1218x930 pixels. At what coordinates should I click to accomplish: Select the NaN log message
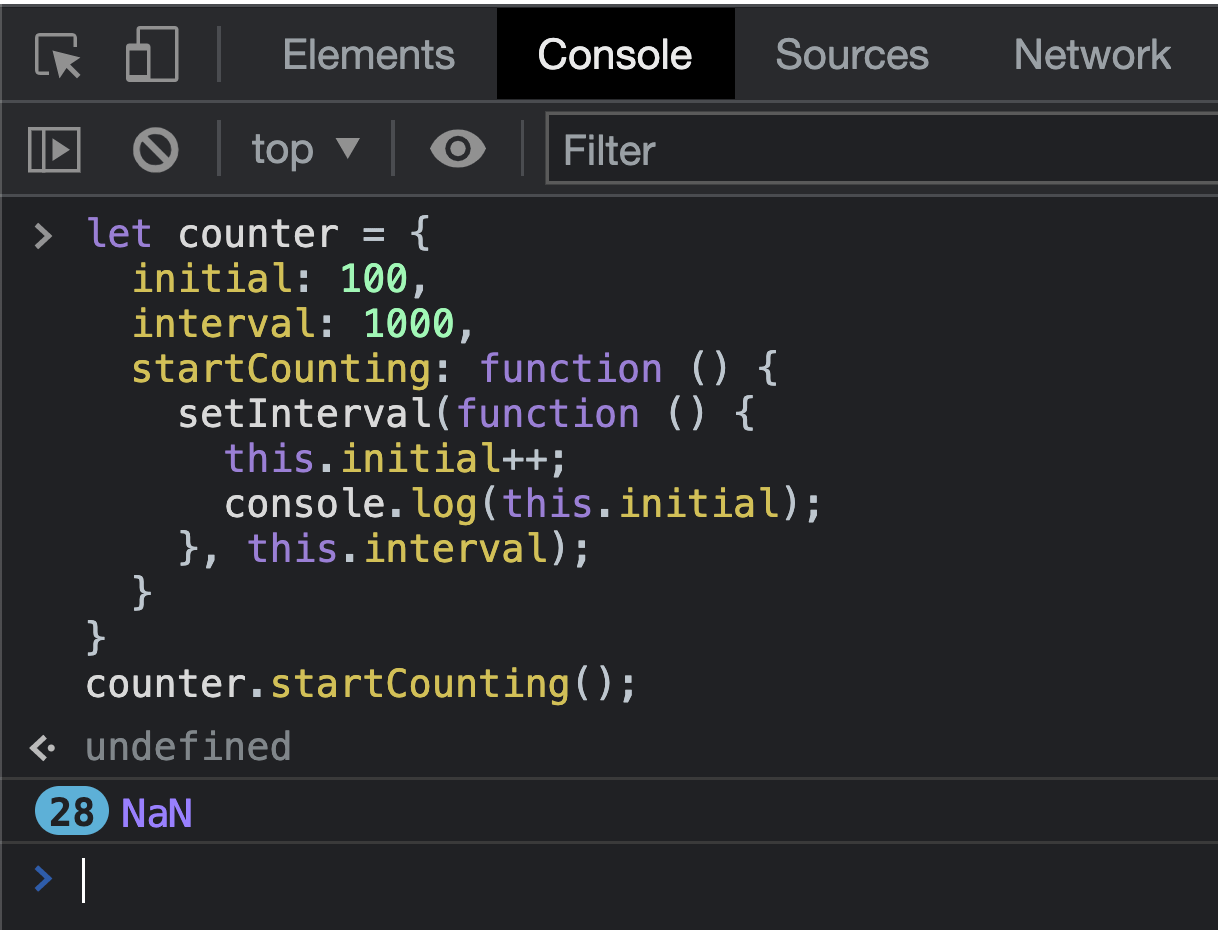[x=155, y=812]
